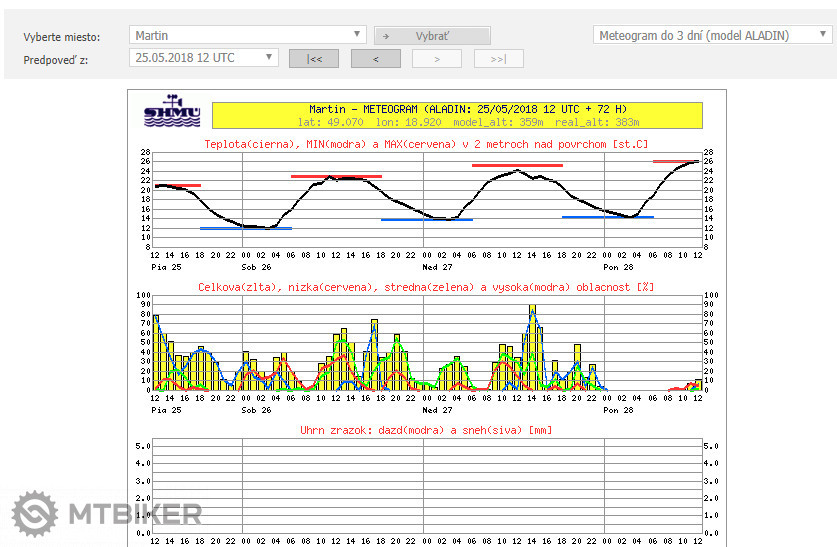Image resolution: width=837 pixels, height=547 pixels.
Task: Expand the forecast date dropdown 25.05.2018 12 UTC
Action: 205,58
